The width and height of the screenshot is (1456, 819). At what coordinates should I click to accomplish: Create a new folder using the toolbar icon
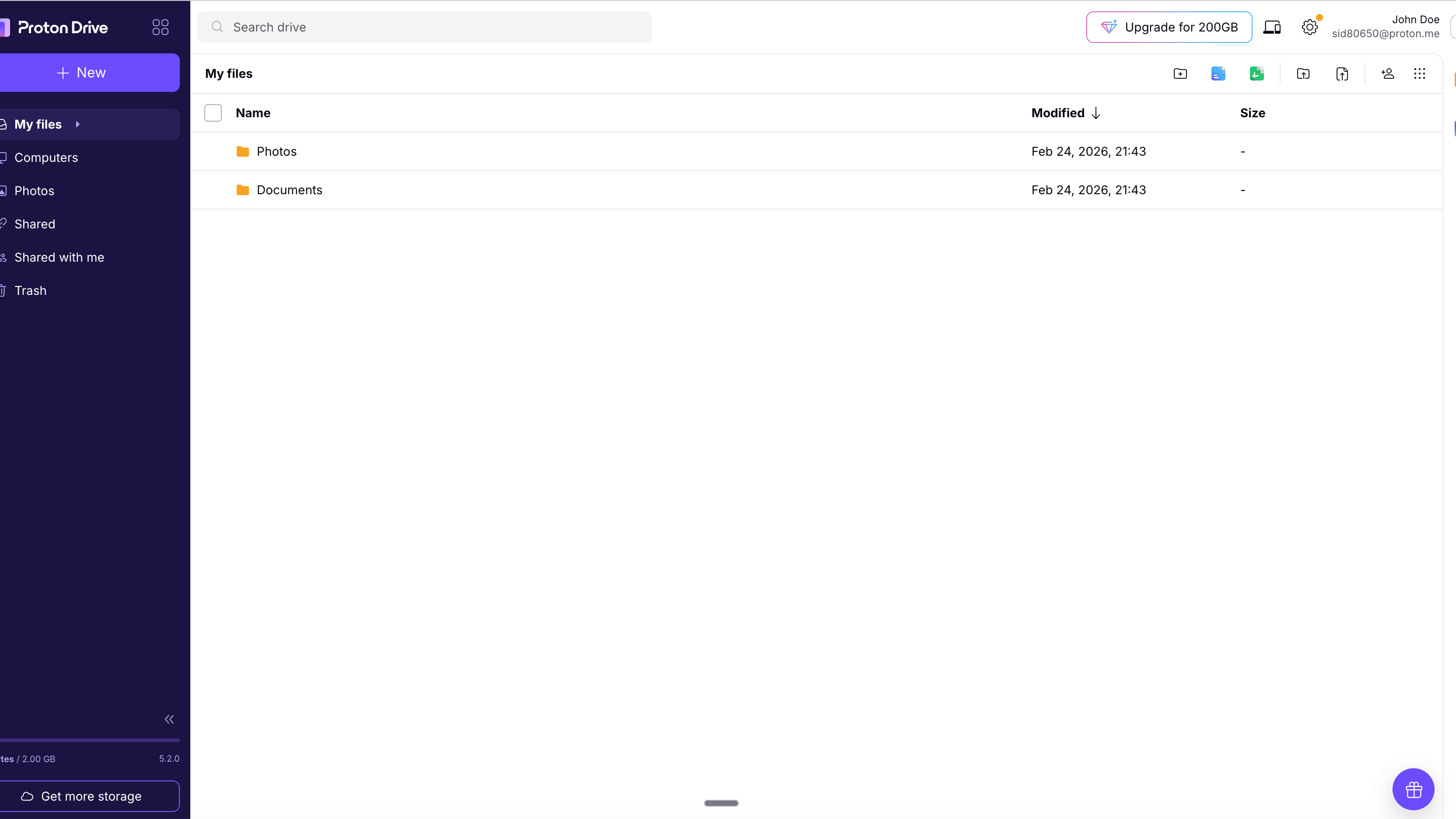click(1180, 73)
